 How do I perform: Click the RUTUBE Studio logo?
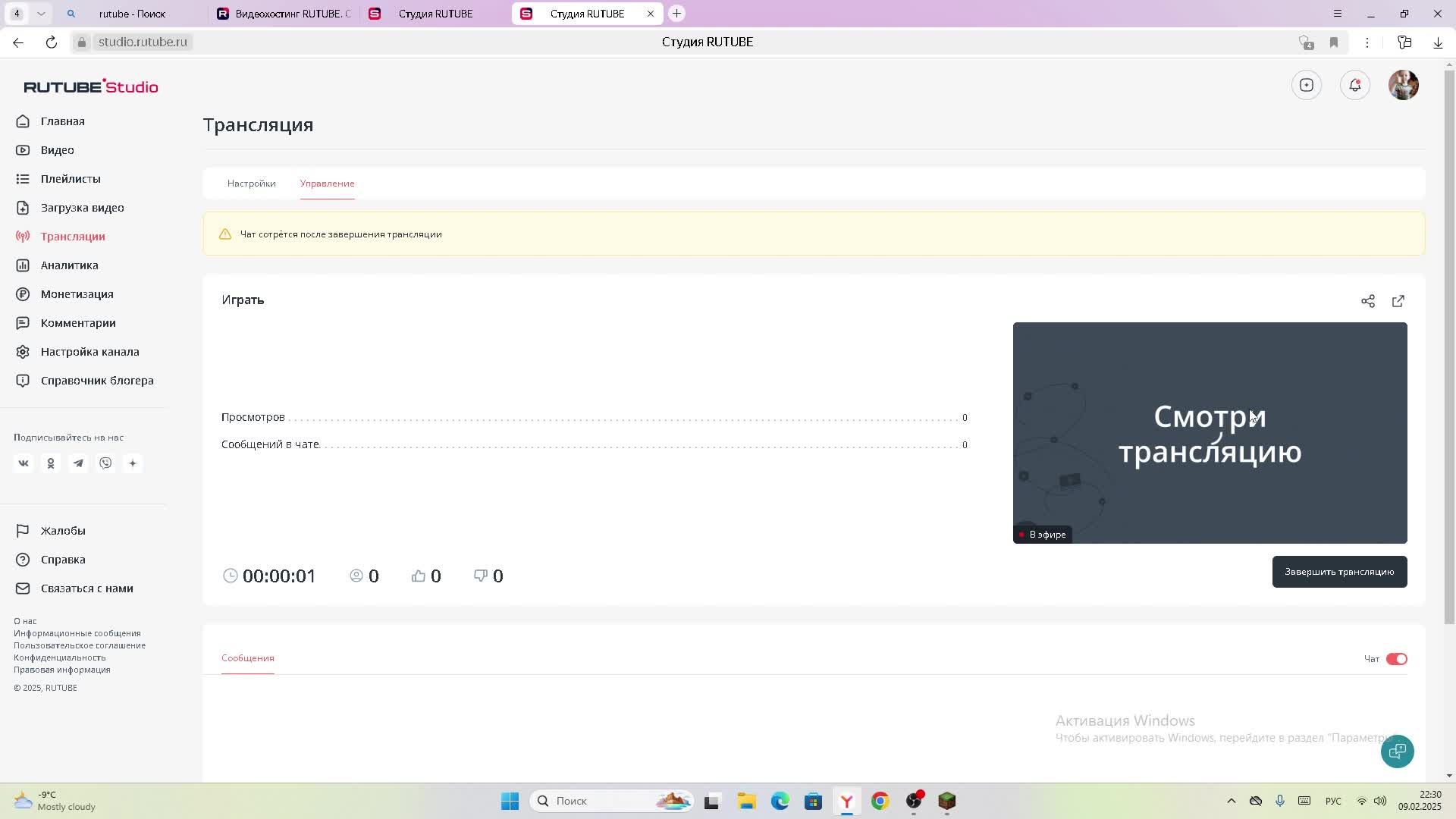[x=91, y=86]
